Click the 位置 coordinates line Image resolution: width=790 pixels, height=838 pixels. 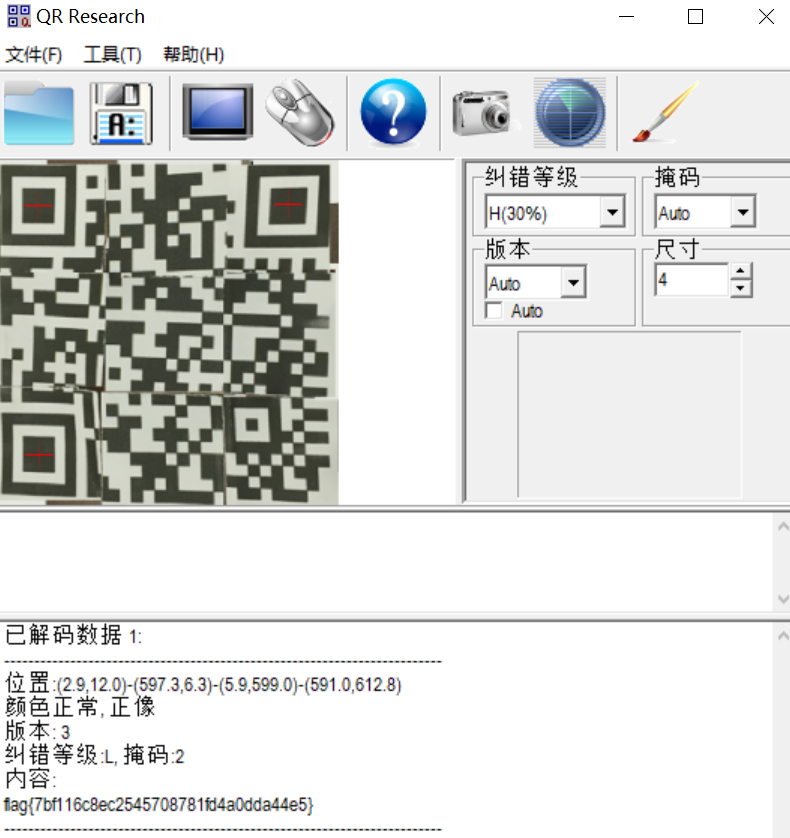pos(203,684)
